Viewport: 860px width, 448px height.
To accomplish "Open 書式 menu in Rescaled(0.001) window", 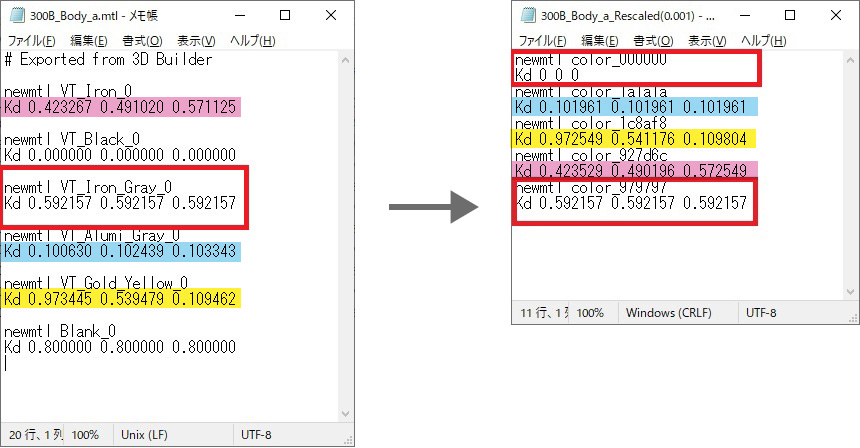I will (x=653, y=41).
